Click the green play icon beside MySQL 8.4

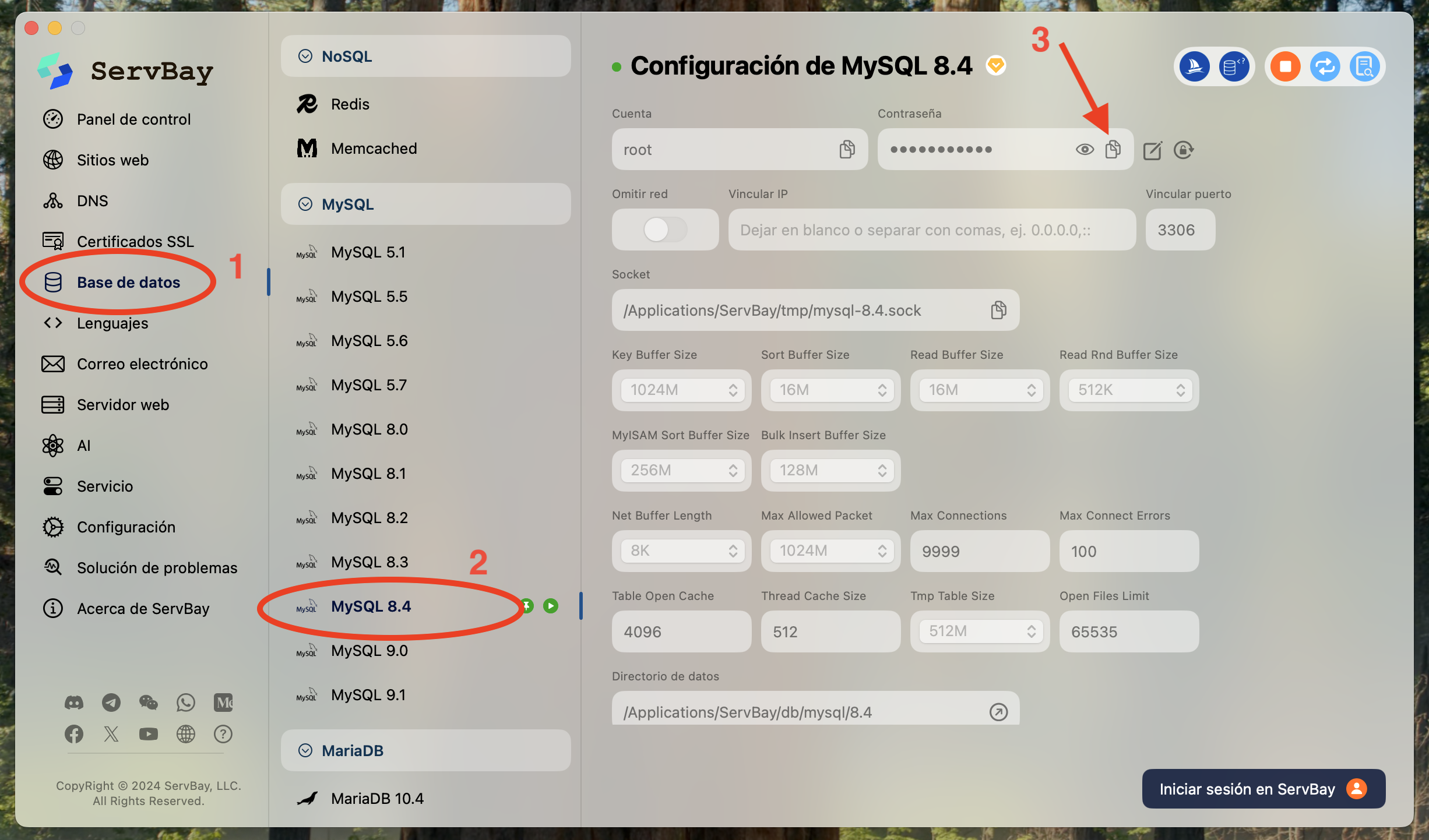[550, 606]
